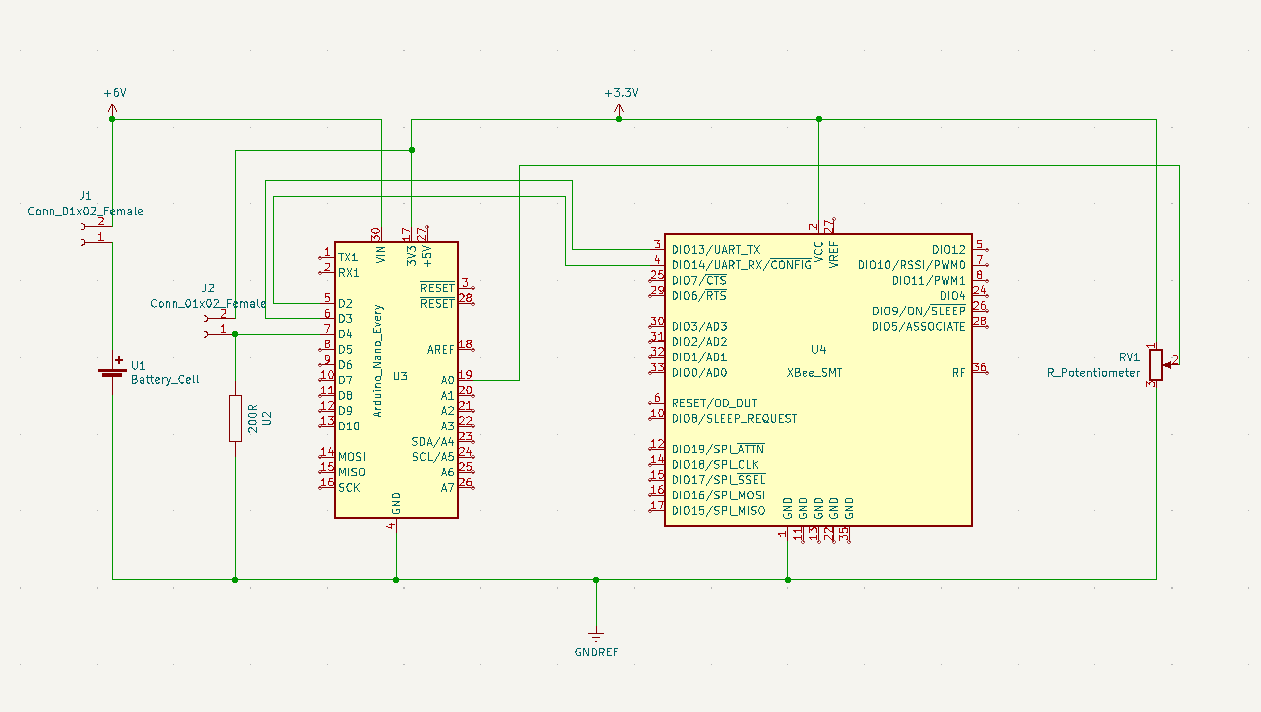Select the RF pin on the XBee
This screenshot has height=712, width=1261.
click(x=959, y=372)
